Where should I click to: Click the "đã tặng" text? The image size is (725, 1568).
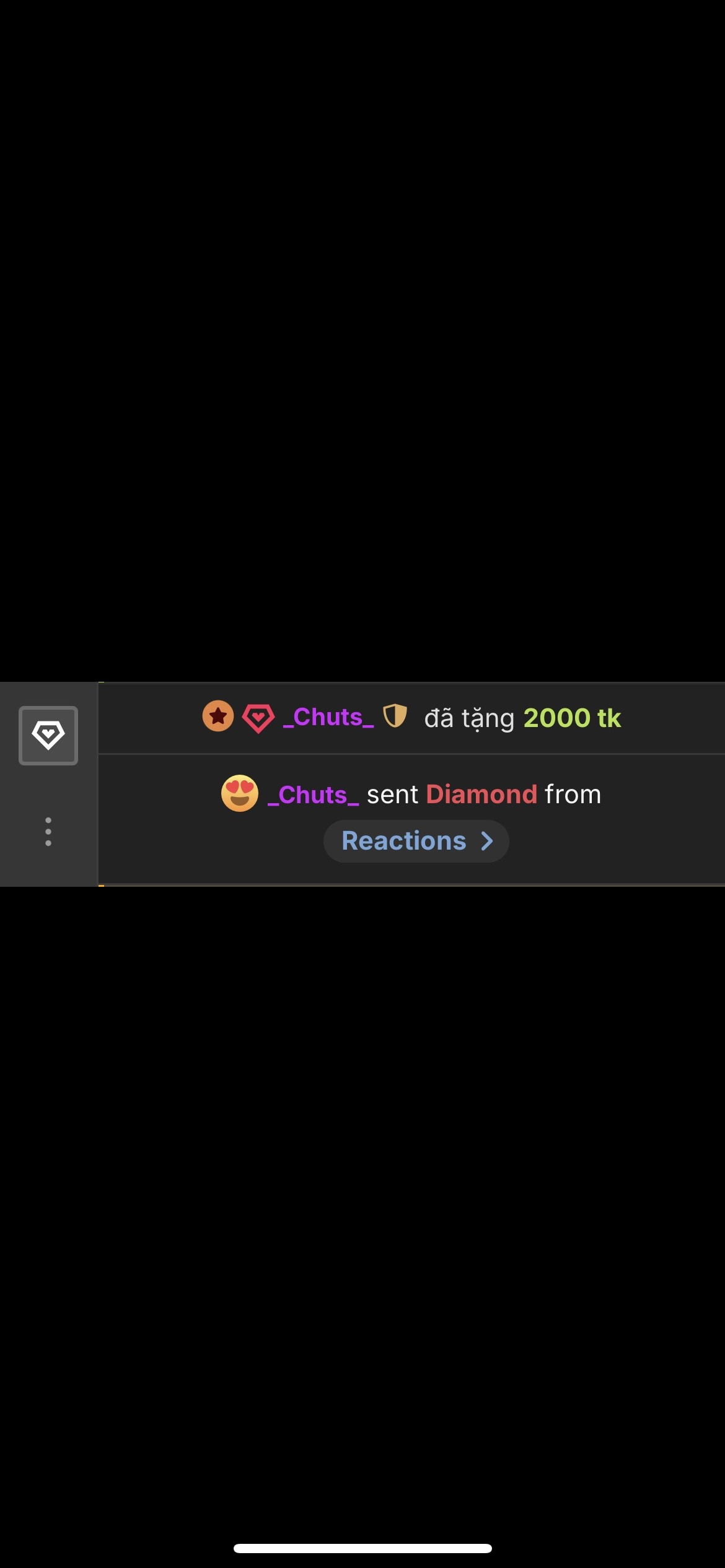[x=469, y=718]
